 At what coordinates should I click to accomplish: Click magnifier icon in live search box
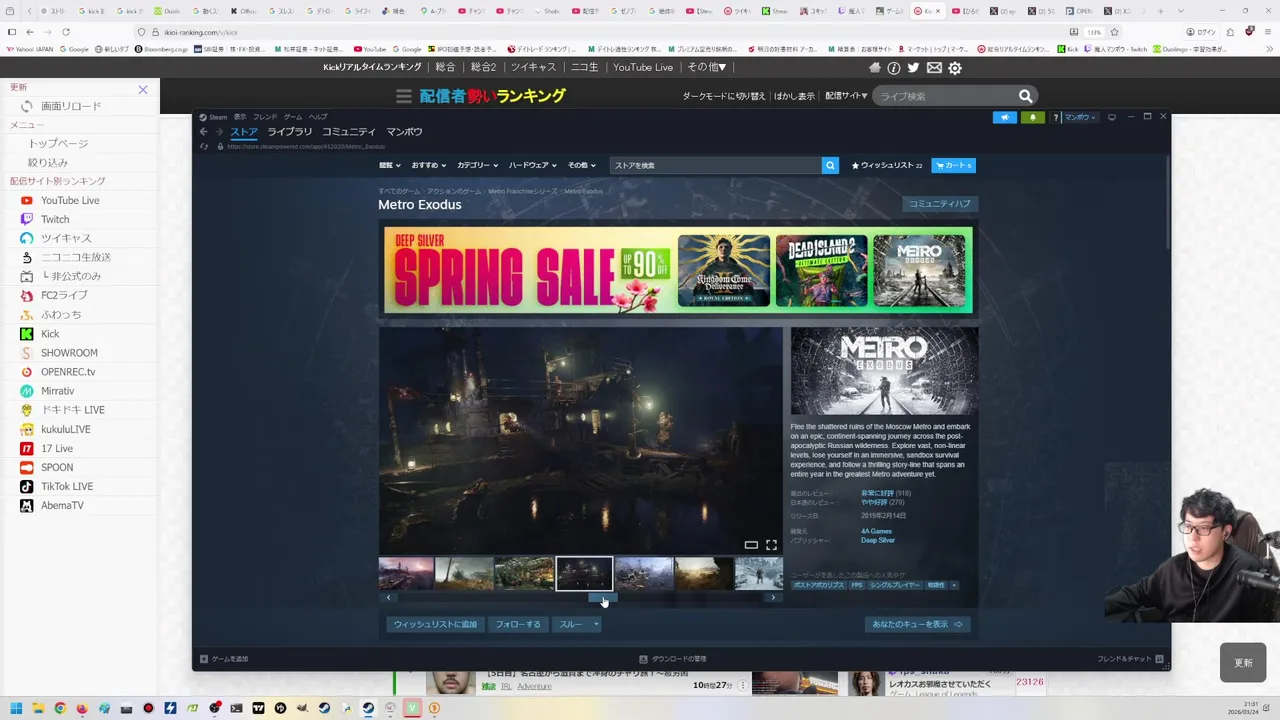pyautogui.click(x=1025, y=96)
